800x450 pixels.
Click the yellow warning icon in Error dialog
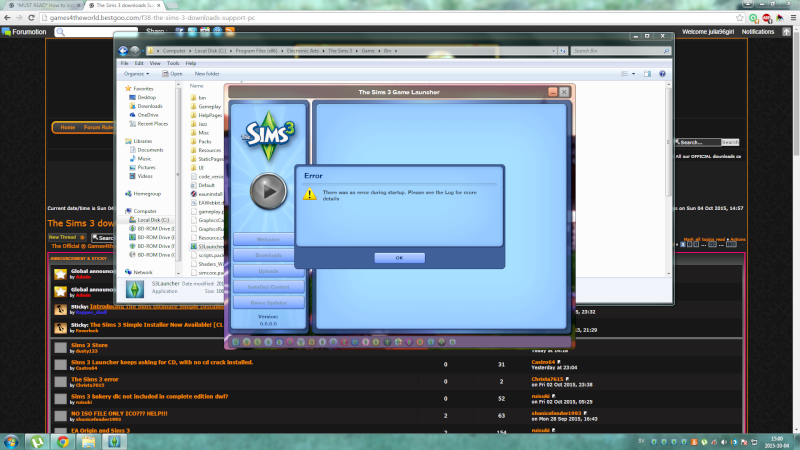310,194
